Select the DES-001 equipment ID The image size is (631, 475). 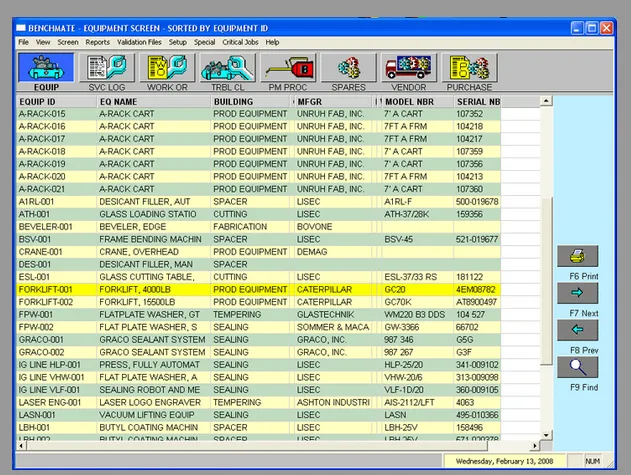(34, 264)
